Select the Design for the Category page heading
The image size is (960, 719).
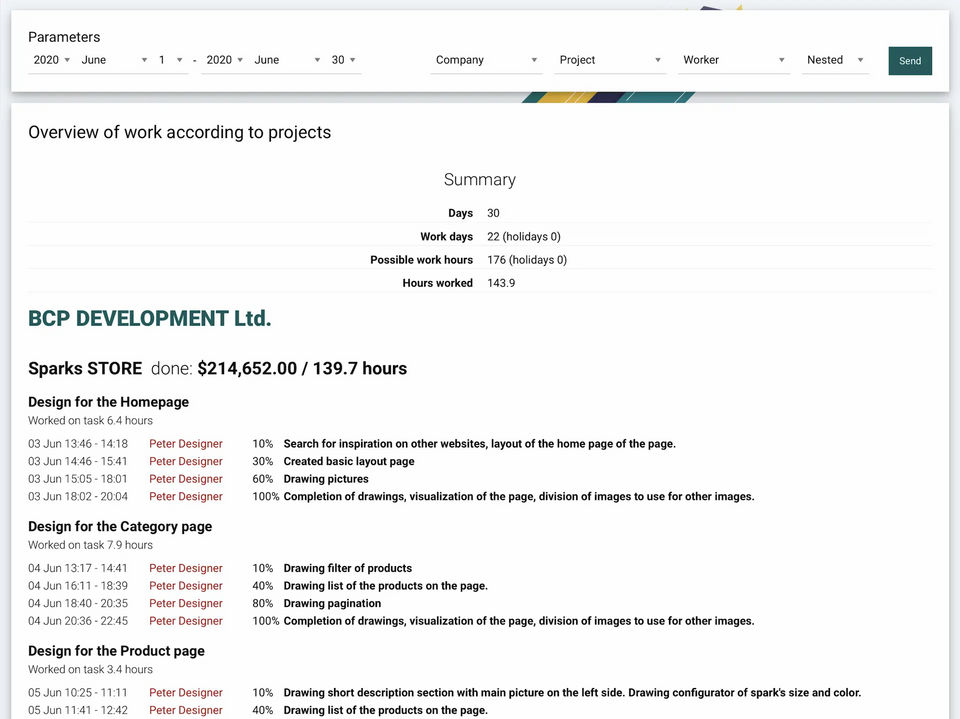120,526
